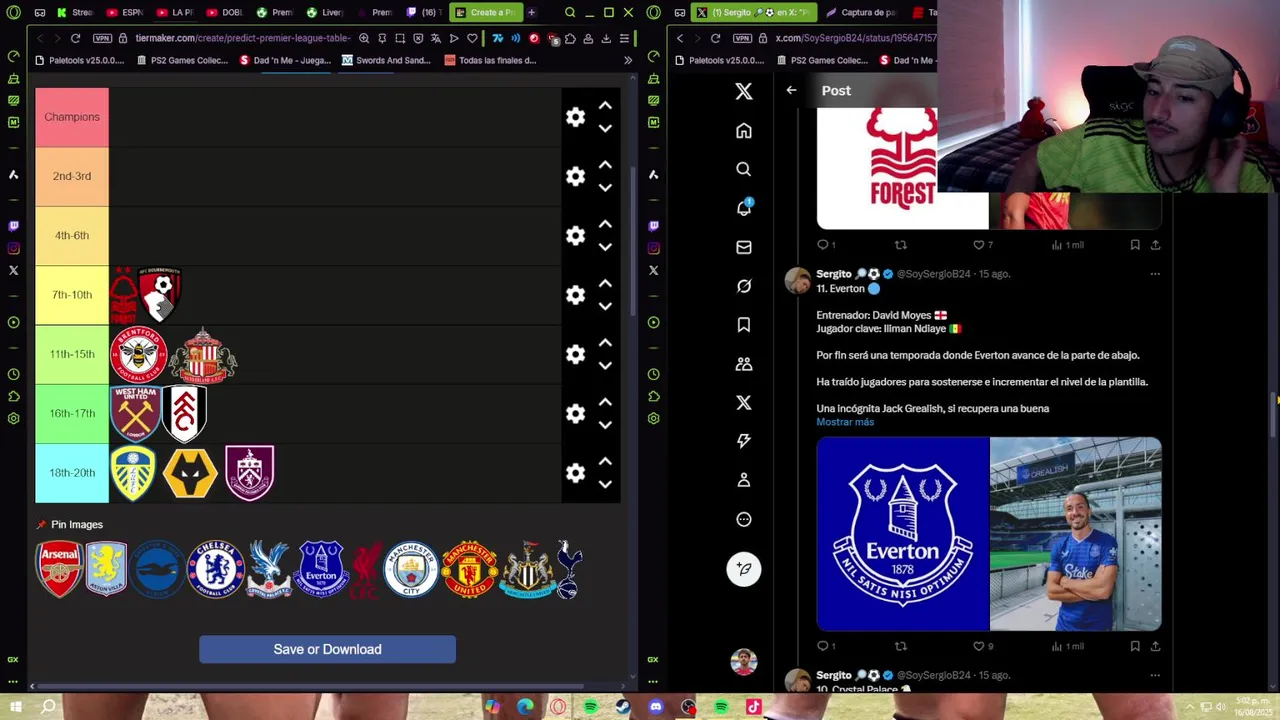Toggle the Pin Images option

(69, 524)
